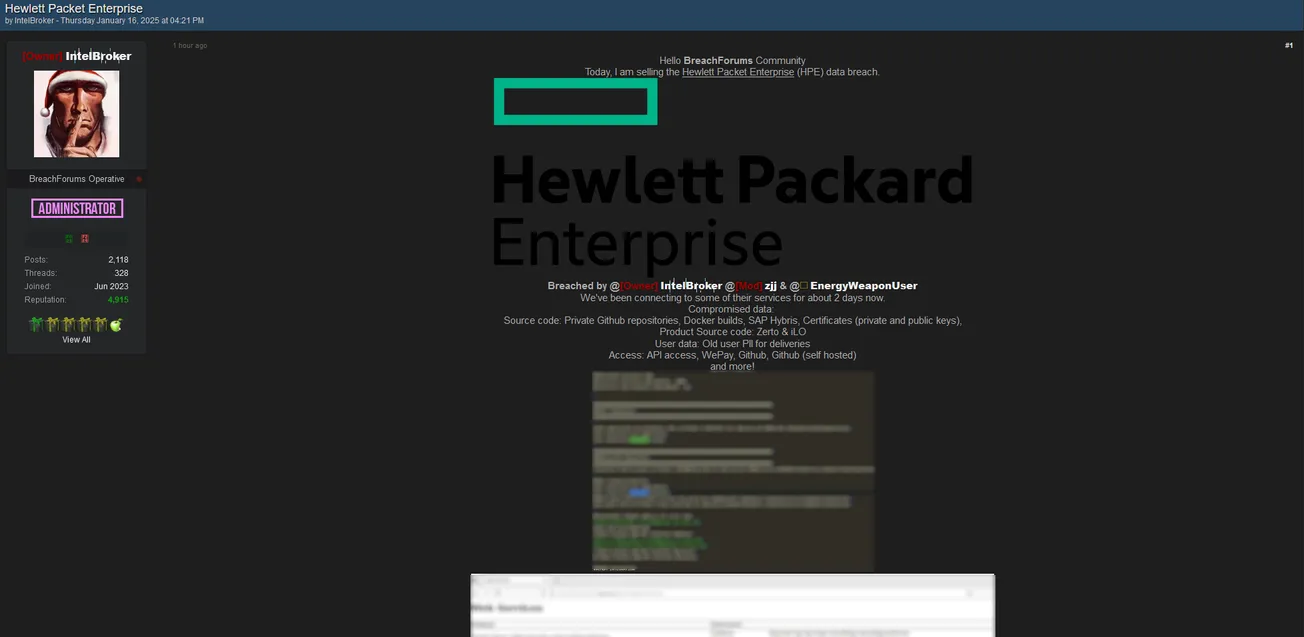Open IntelBroker's profile via the Santa avatar
The height and width of the screenshot is (637, 1304).
coord(77,113)
